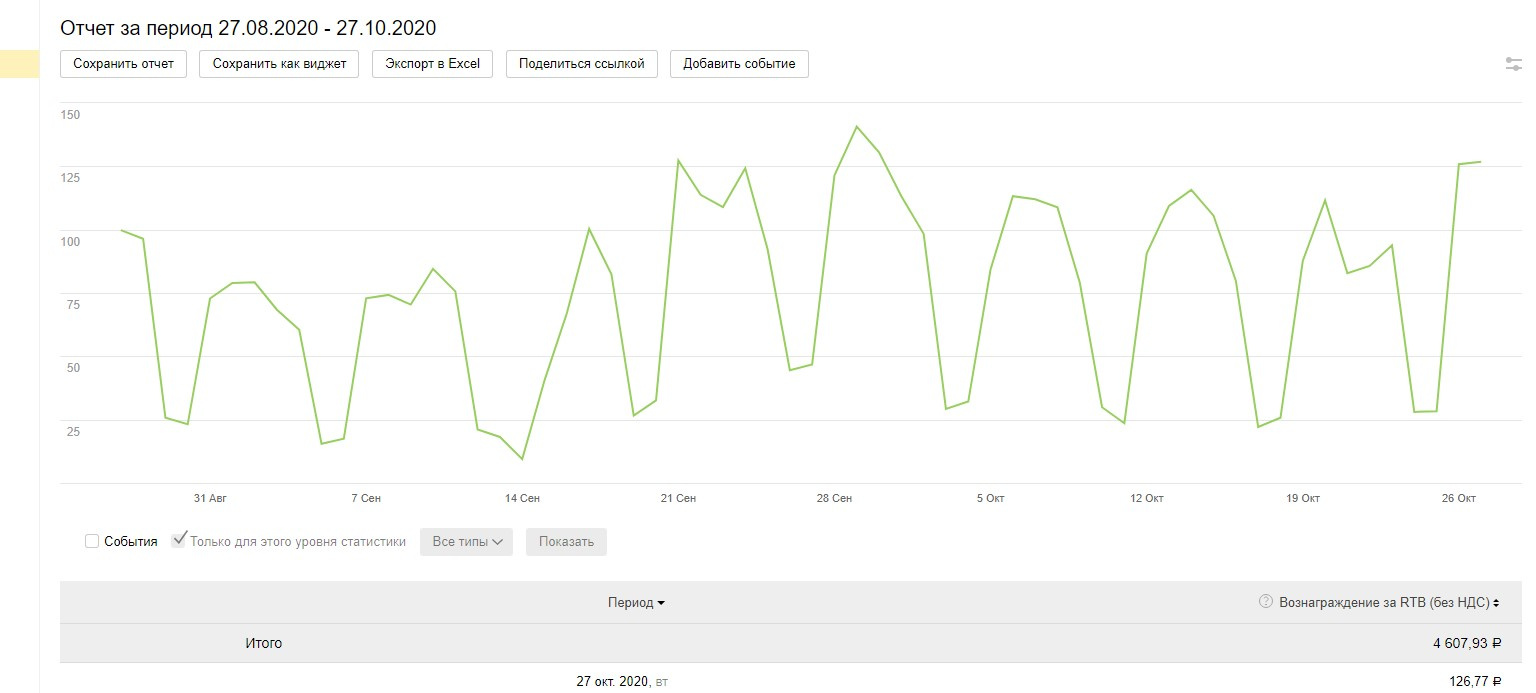Viewport: 1536px width, 693px height.
Task: Click x-axis label 21 Сен
Action: [x=678, y=498]
